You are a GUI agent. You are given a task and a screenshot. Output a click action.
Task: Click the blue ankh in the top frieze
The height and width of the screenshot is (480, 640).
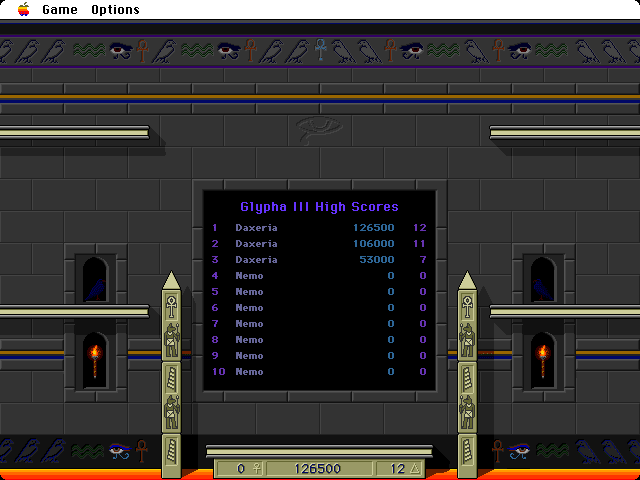coord(321,49)
